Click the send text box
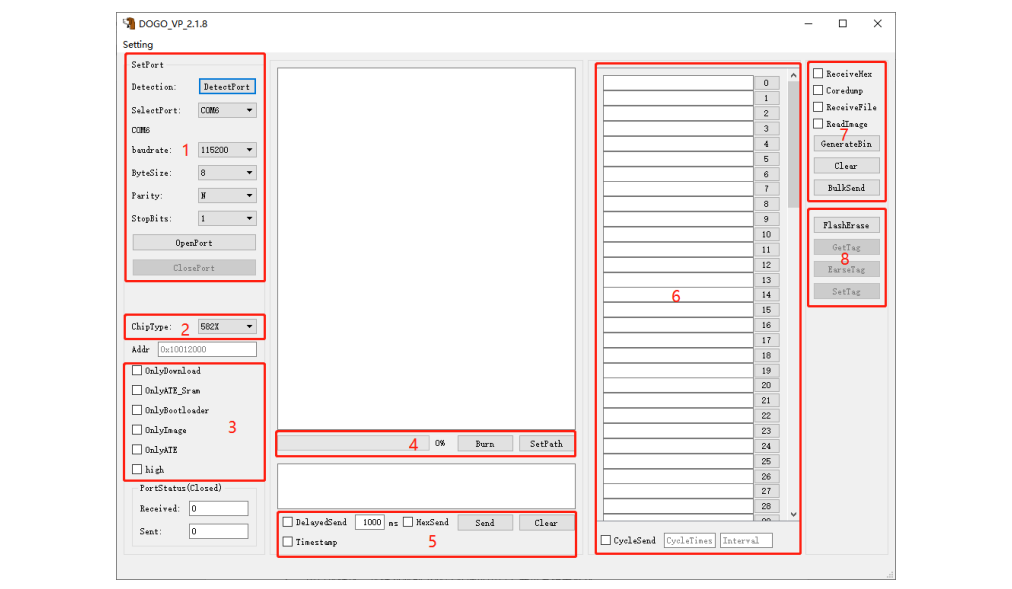The image size is (1012, 589). tap(426, 486)
